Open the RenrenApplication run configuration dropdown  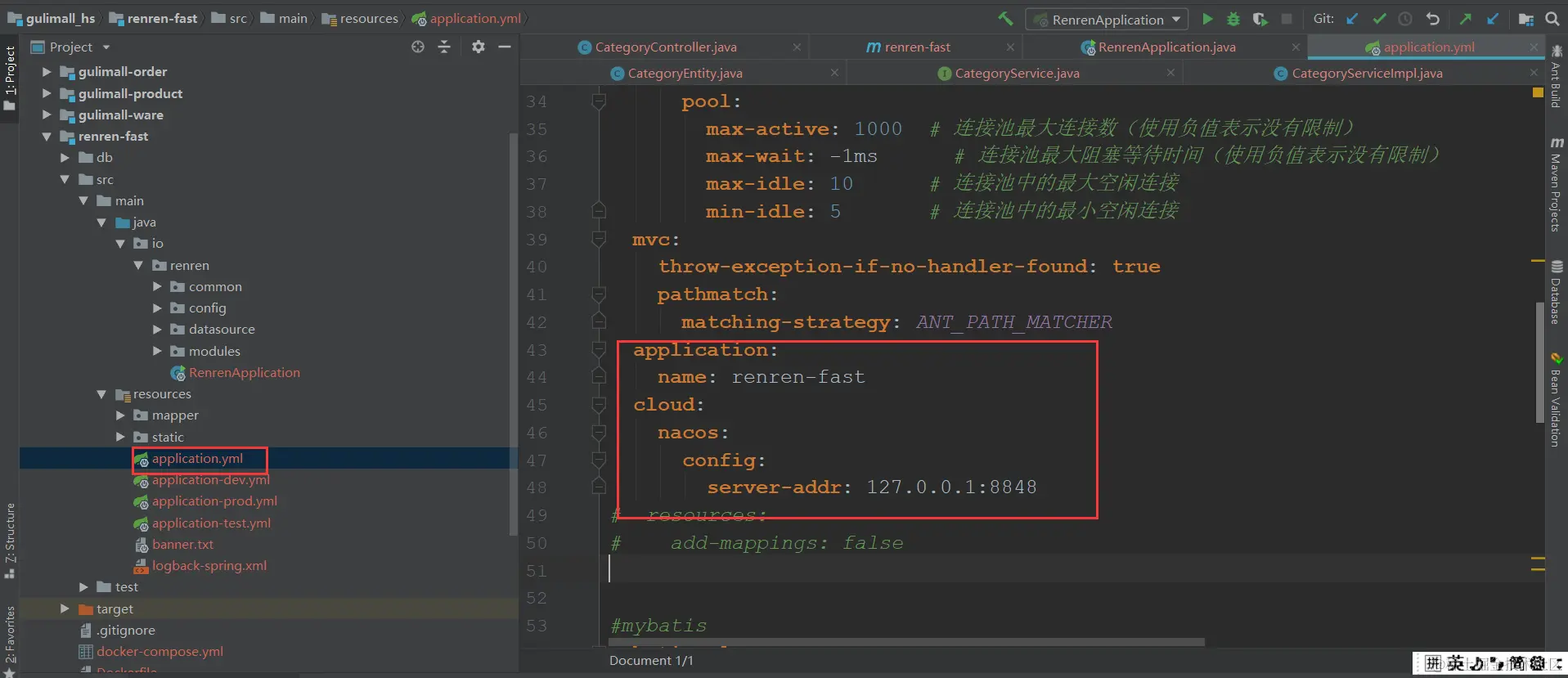point(1107,19)
